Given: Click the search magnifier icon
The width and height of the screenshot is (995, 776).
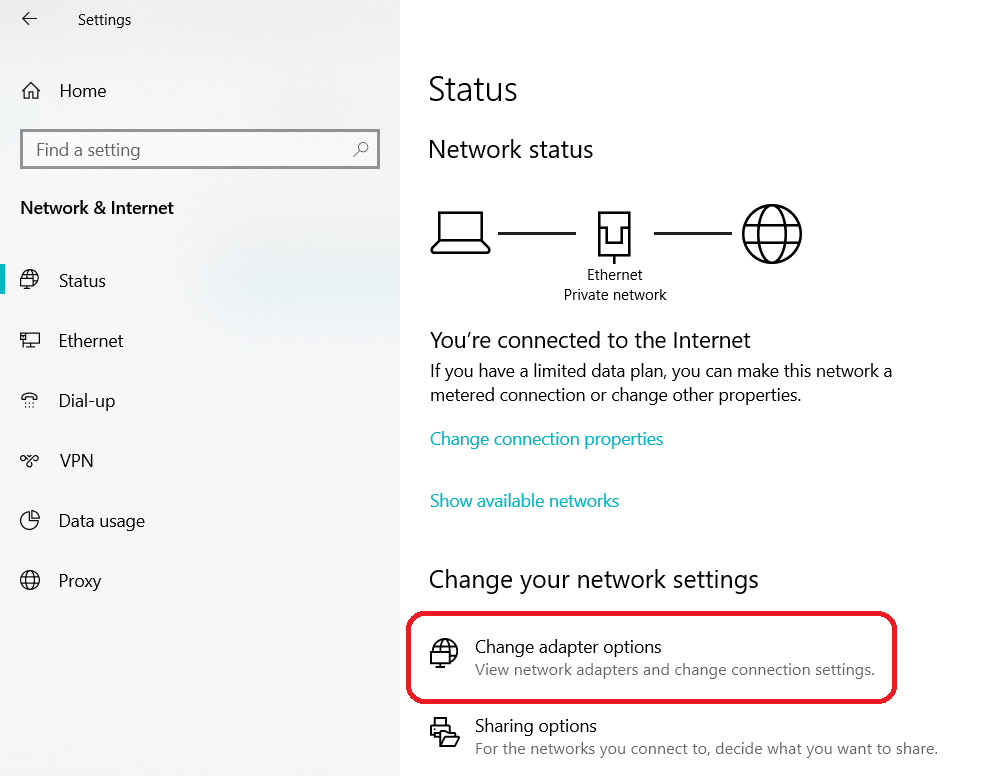Looking at the screenshot, I should pyautogui.click(x=361, y=150).
